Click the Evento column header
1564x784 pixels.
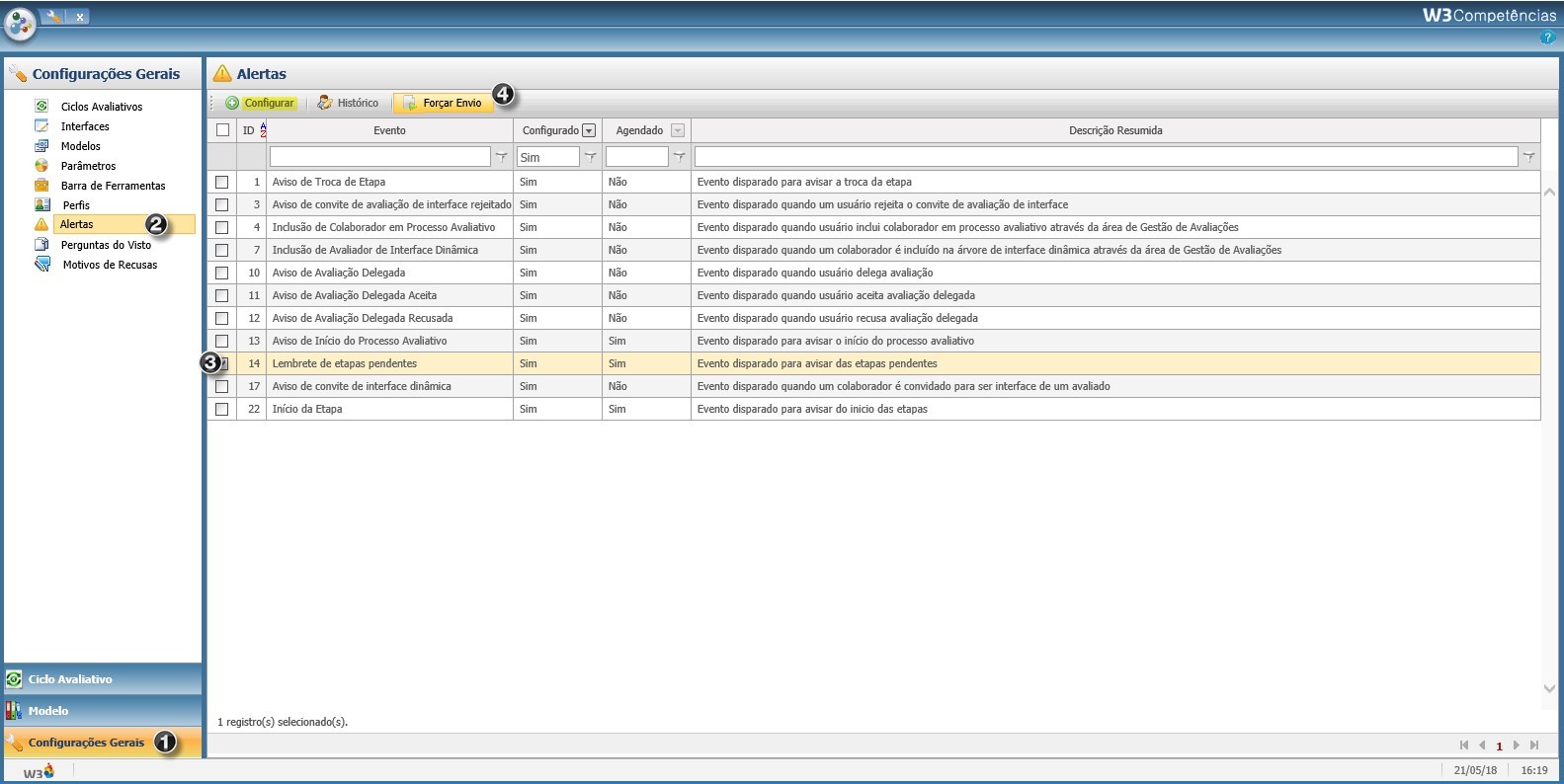(389, 130)
